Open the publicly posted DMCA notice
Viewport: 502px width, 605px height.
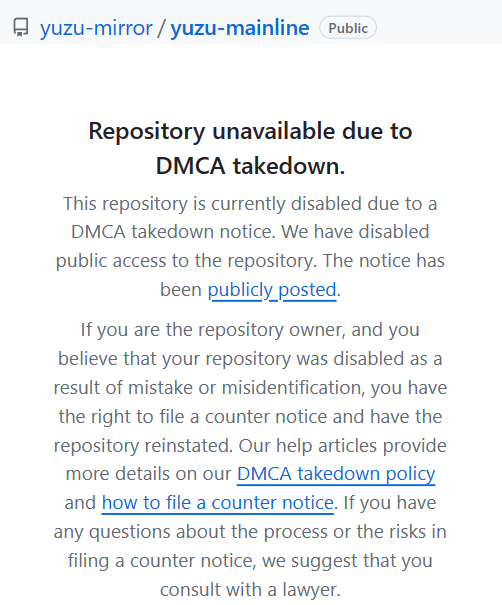coord(272,290)
